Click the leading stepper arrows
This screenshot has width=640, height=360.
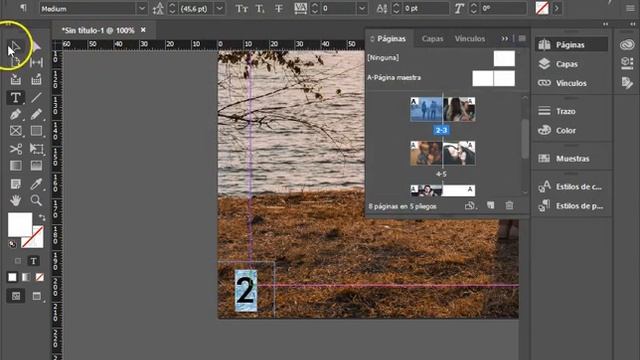click(172, 9)
